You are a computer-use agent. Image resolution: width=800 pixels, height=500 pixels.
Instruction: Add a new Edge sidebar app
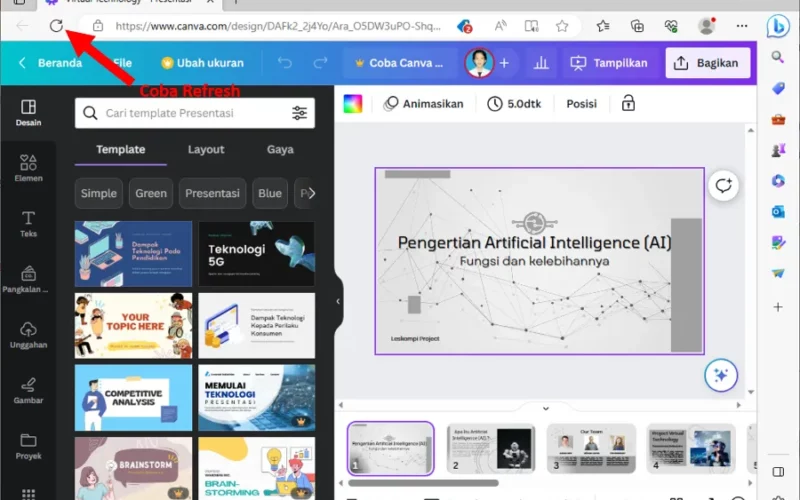[778, 307]
